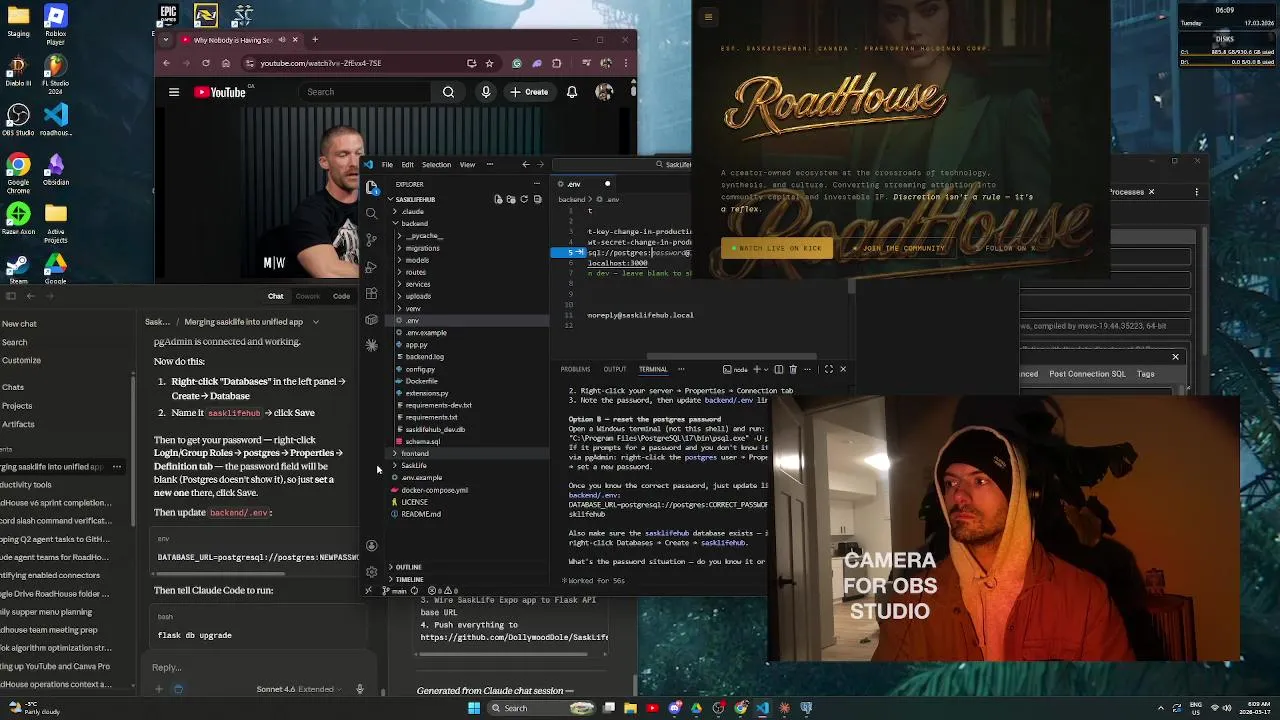Toggle voice dictation mic in Claude reply box

pos(360,689)
